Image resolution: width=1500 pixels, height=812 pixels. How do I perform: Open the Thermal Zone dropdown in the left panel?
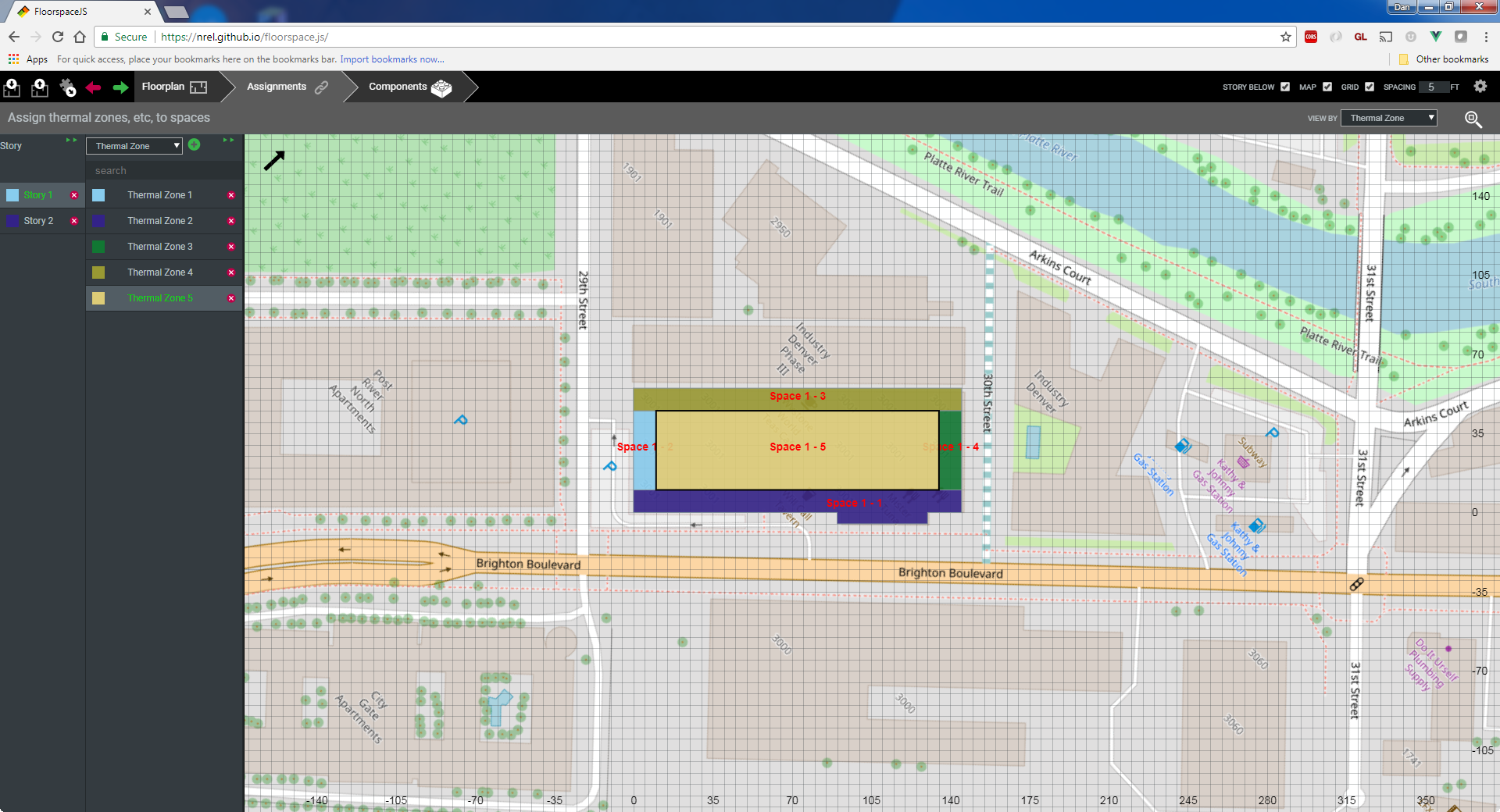[134, 146]
